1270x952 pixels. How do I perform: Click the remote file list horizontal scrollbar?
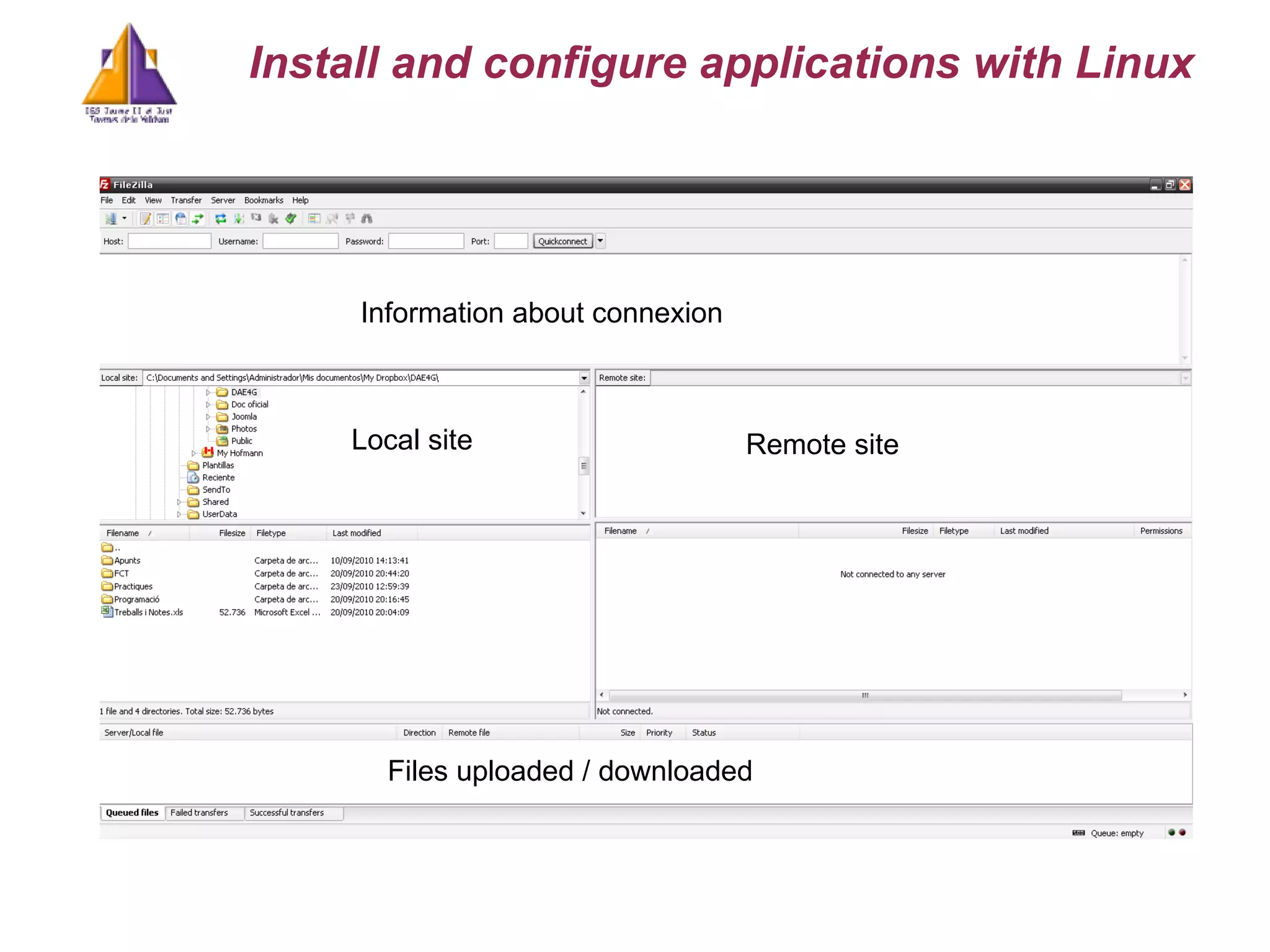click(864, 695)
